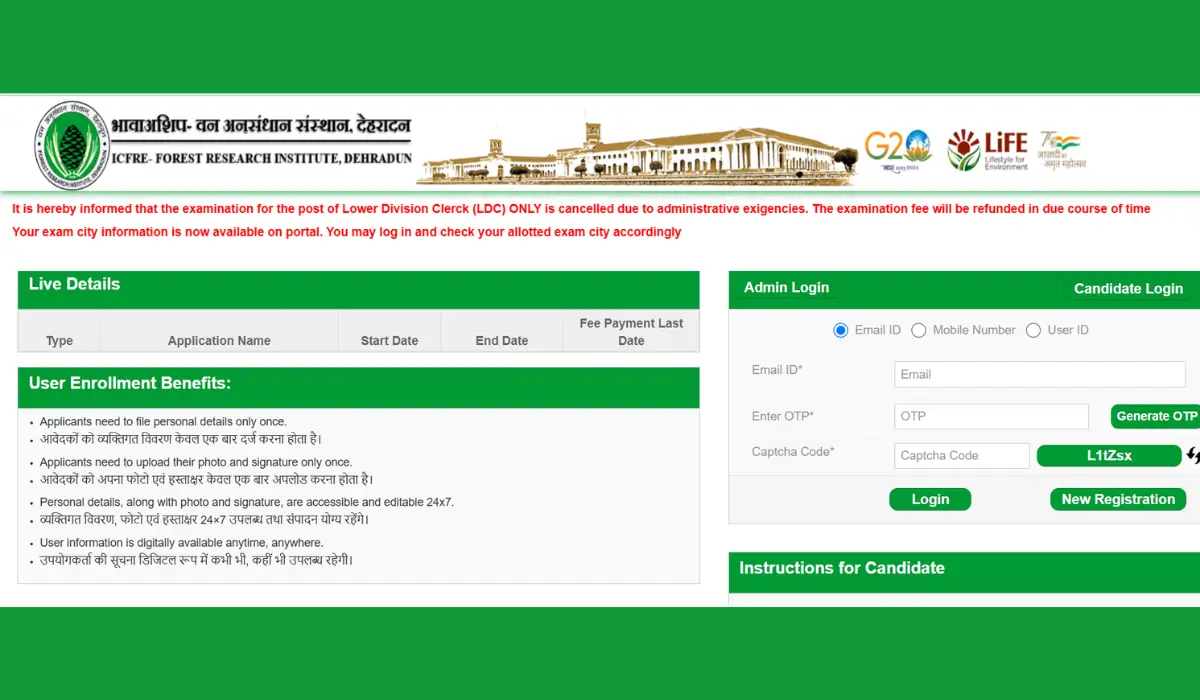1200x700 pixels.
Task: Click the 'file personal details only once' text
Action: tap(163, 422)
